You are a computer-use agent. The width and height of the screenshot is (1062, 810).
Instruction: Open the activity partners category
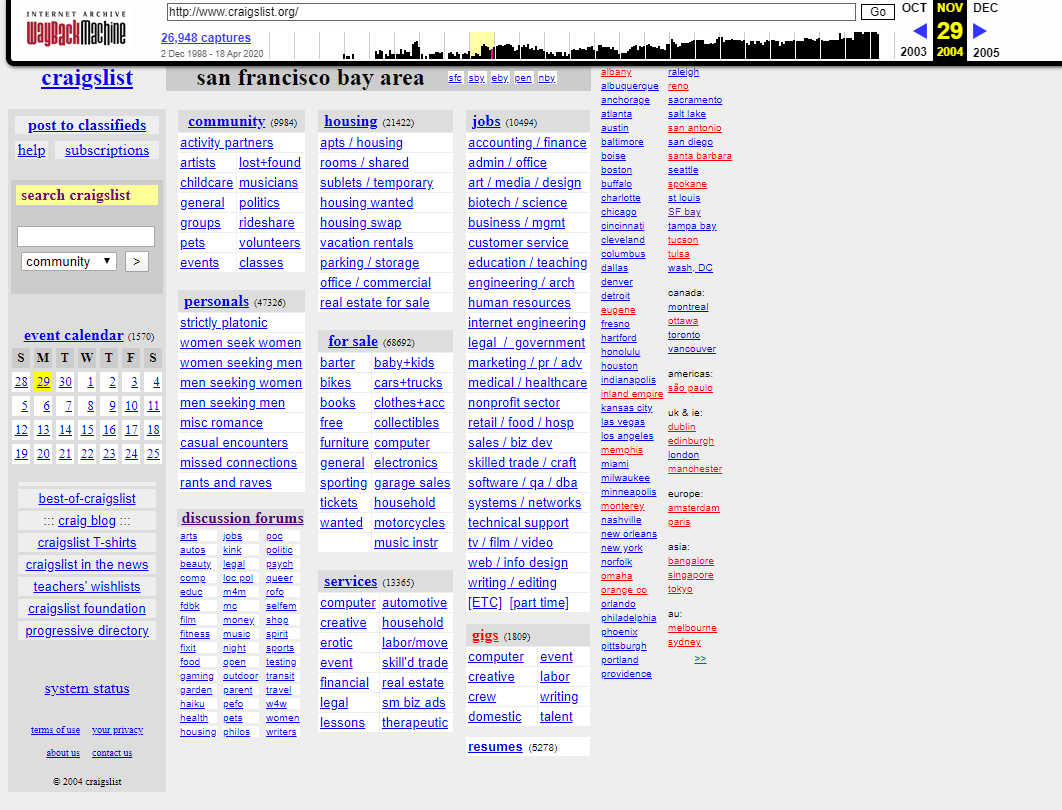[x=226, y=142]
